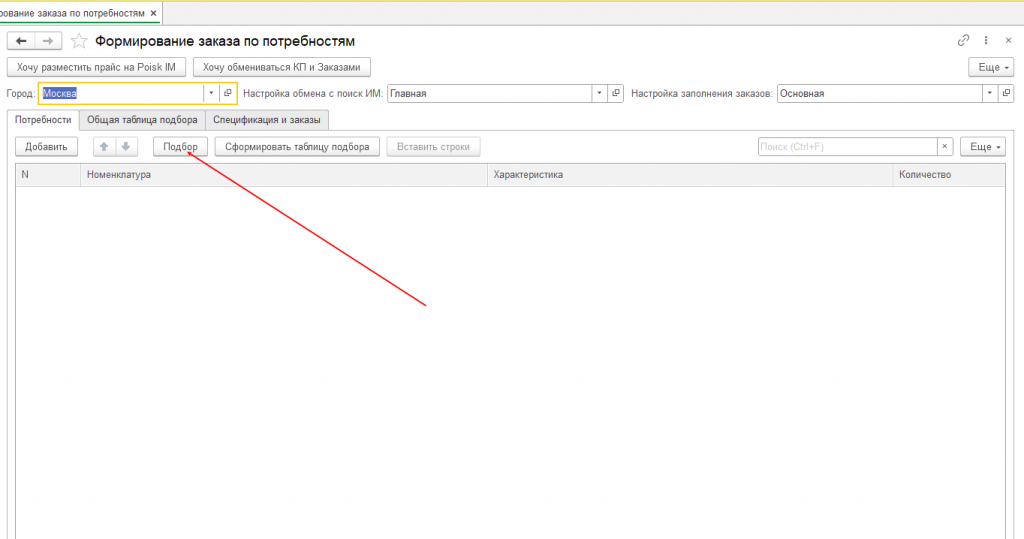1024x539 pixels.
Task: Click Хочу обмениваться КП и Заказами
Action: 281,67
